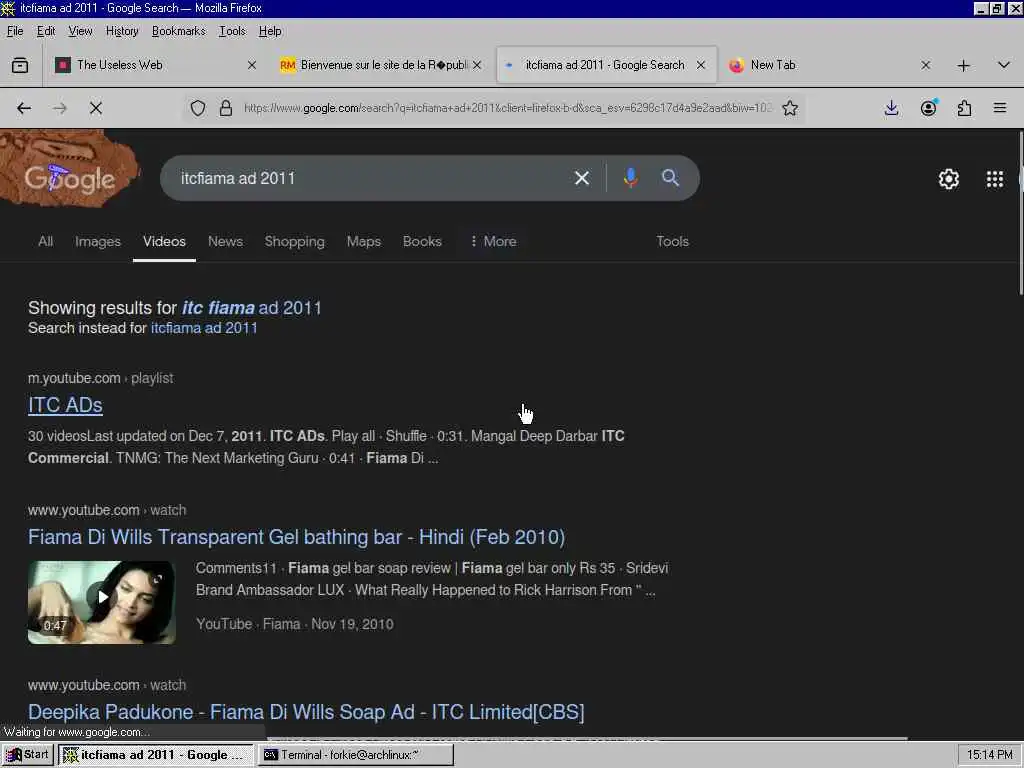The height and width of the screenshot is (768, 1024).
Task: Go back one page in Firefox
Action: 24,108
